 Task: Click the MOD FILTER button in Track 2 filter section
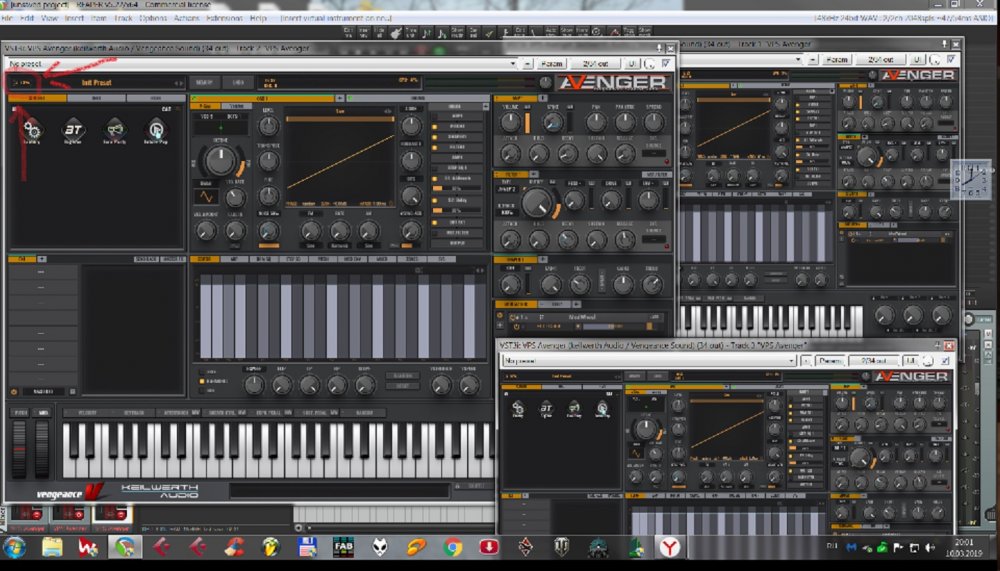[x=656, y=174]
